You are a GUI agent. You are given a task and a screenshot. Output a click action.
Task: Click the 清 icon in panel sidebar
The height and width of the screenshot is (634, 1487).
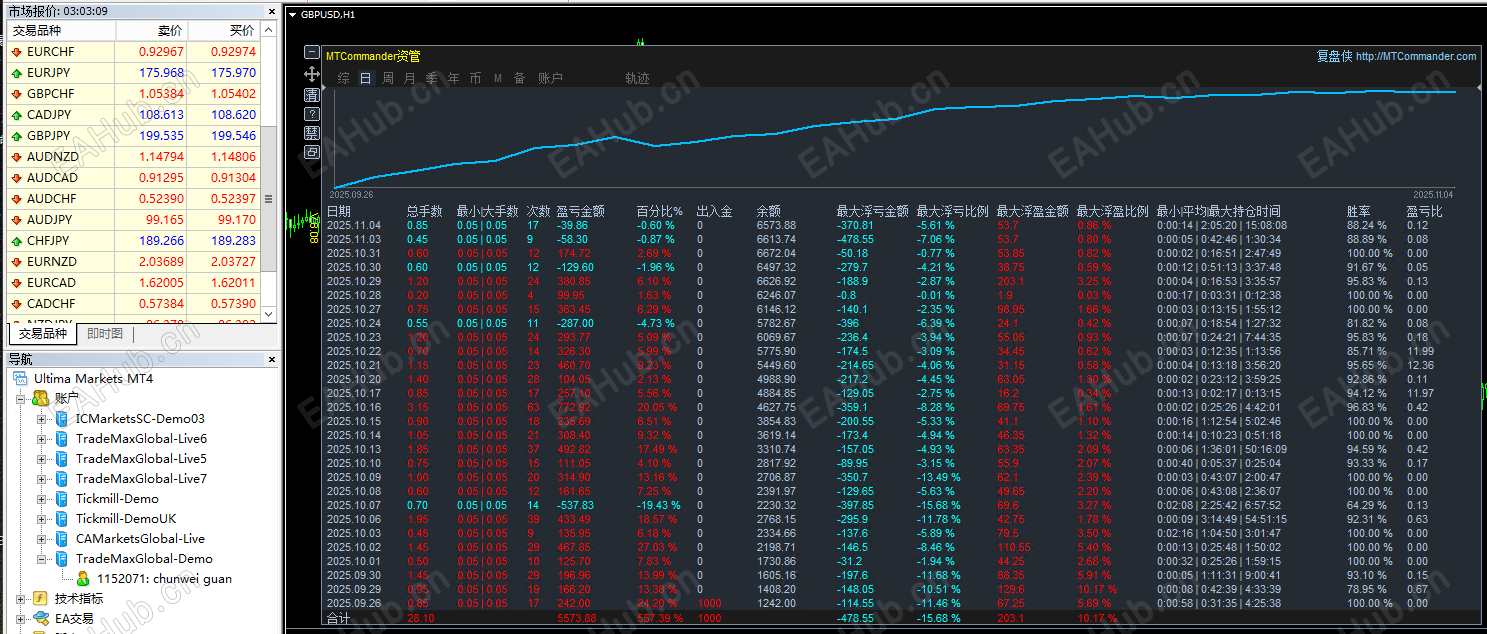tap(311, 94)
